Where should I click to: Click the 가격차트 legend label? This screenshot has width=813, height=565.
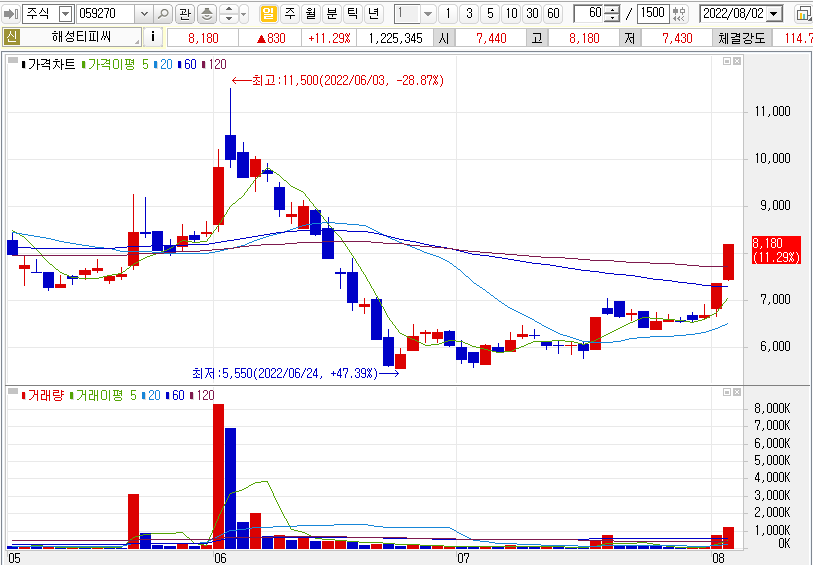(x=49, y=64)
